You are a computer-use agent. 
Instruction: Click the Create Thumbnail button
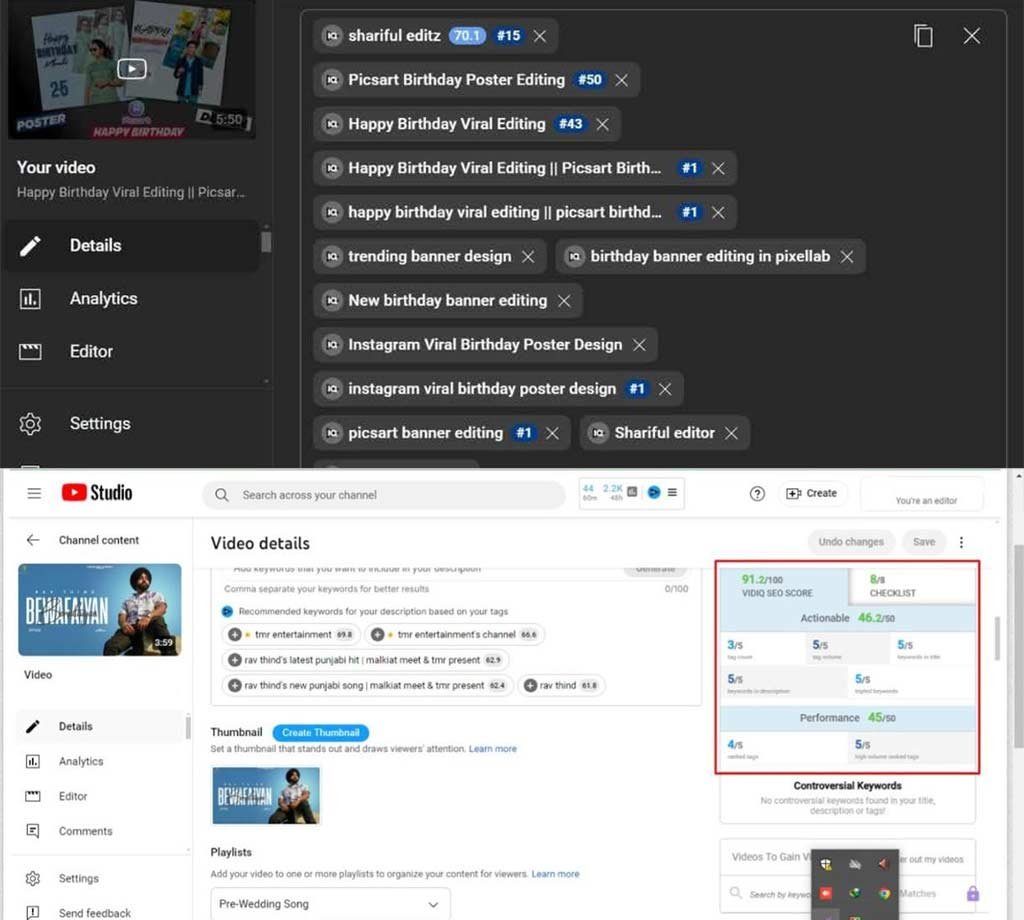pyautogui.click(x=321, y=733)
